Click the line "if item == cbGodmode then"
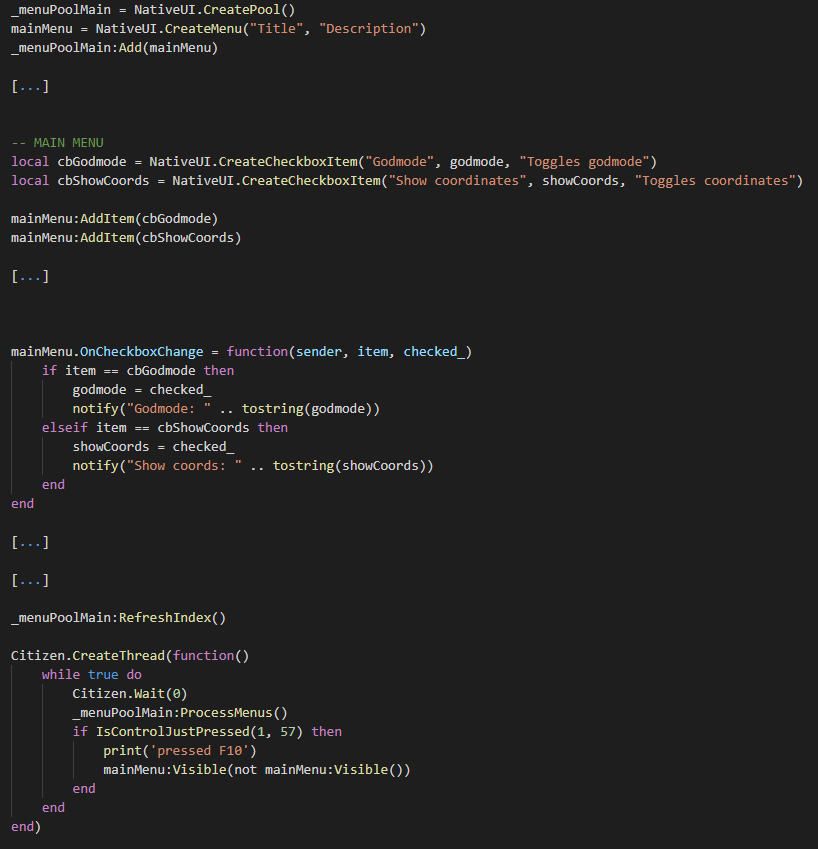 tap(138, 370)
